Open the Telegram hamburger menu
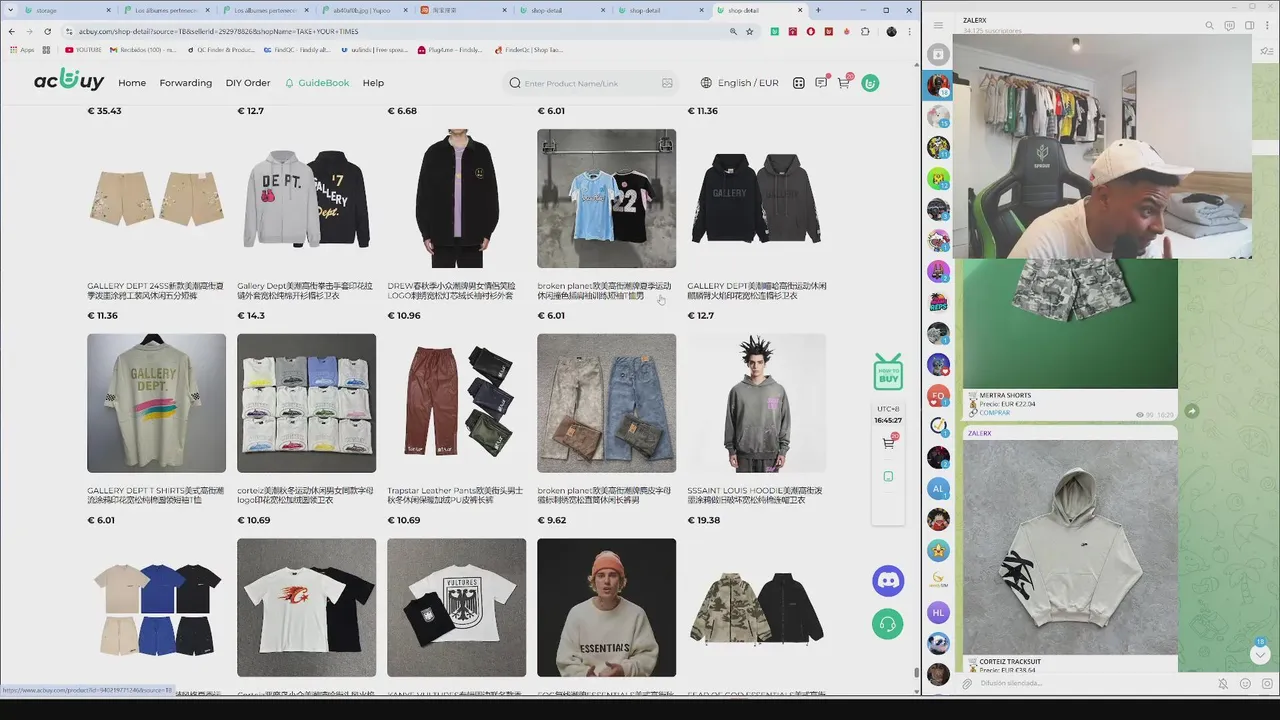 coord(938,25)
